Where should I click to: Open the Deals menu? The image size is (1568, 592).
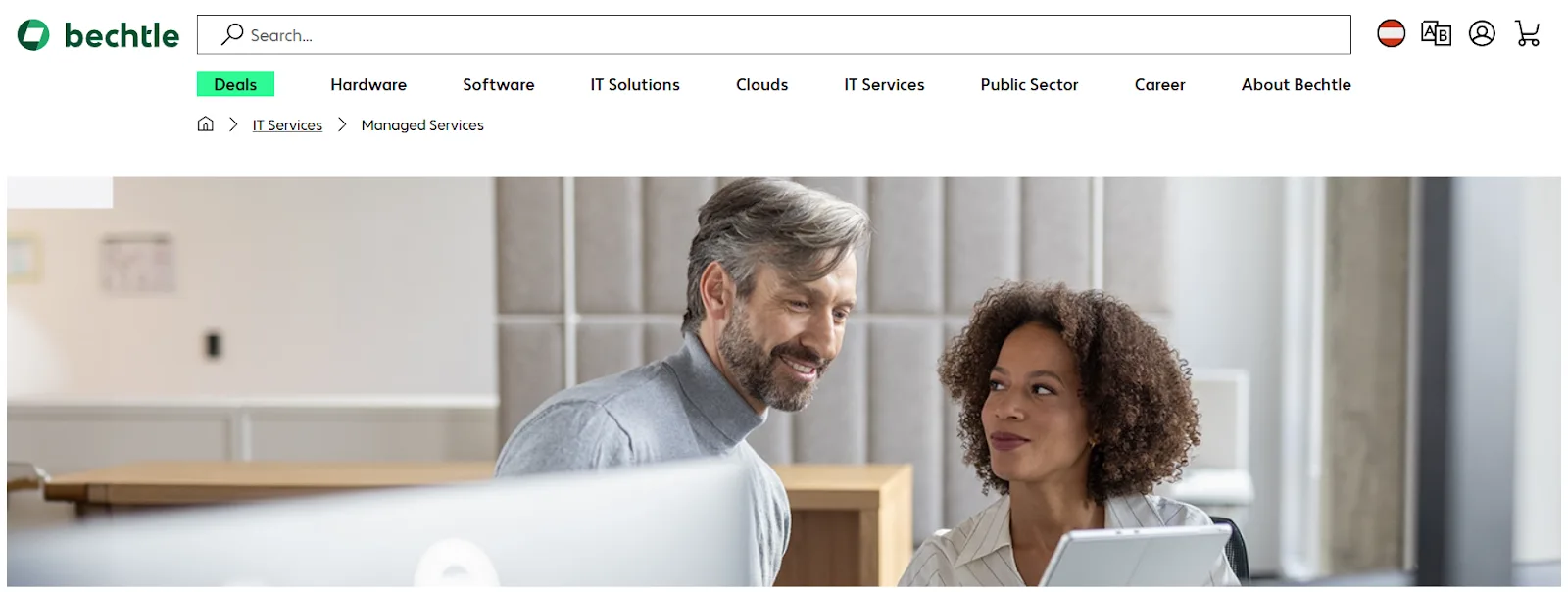click(235, 84)
